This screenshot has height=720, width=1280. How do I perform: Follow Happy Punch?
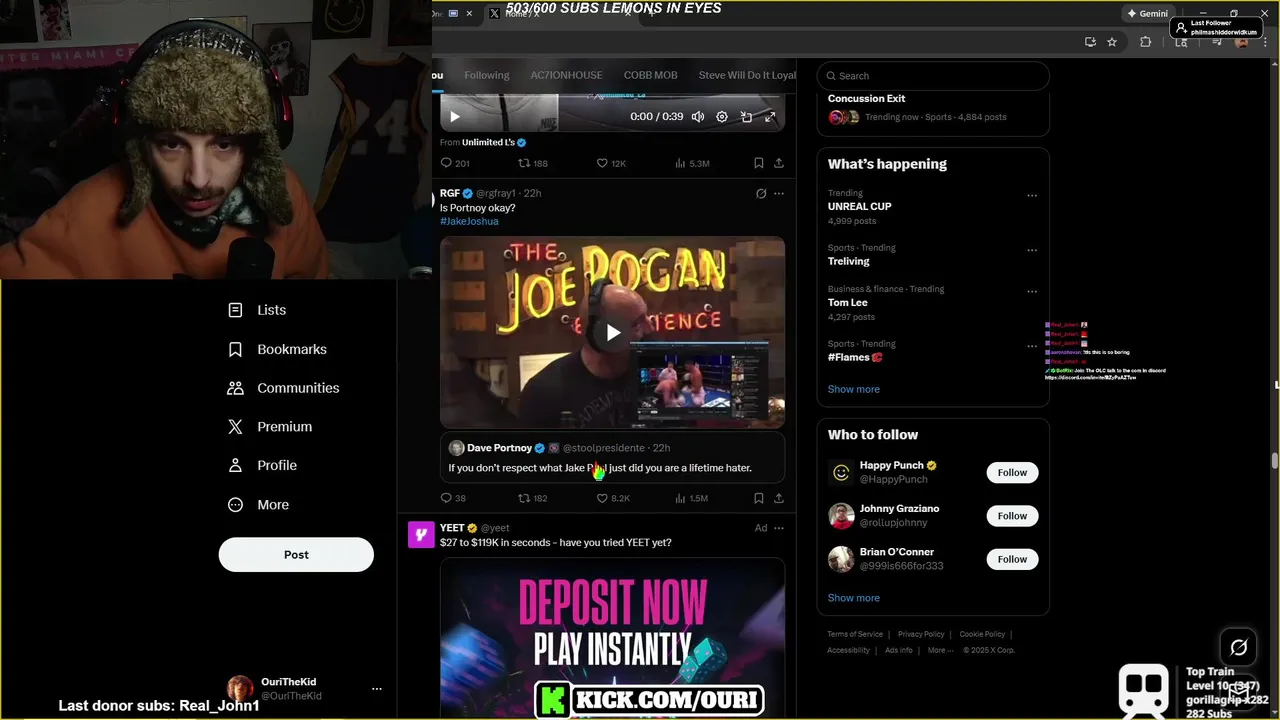pyautogui.click(x=1012, y=473)
